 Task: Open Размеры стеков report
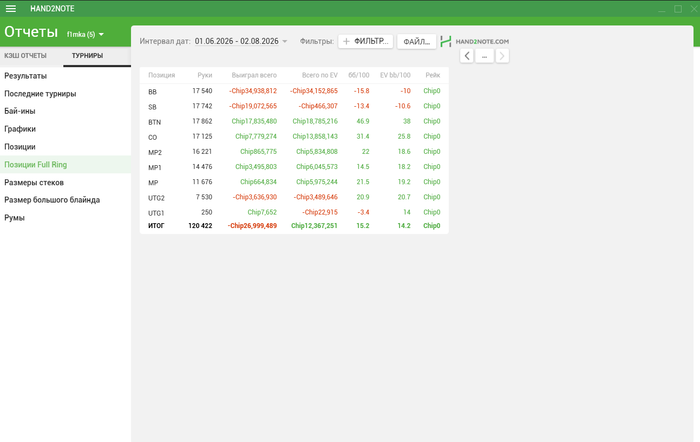pos(65,182)
